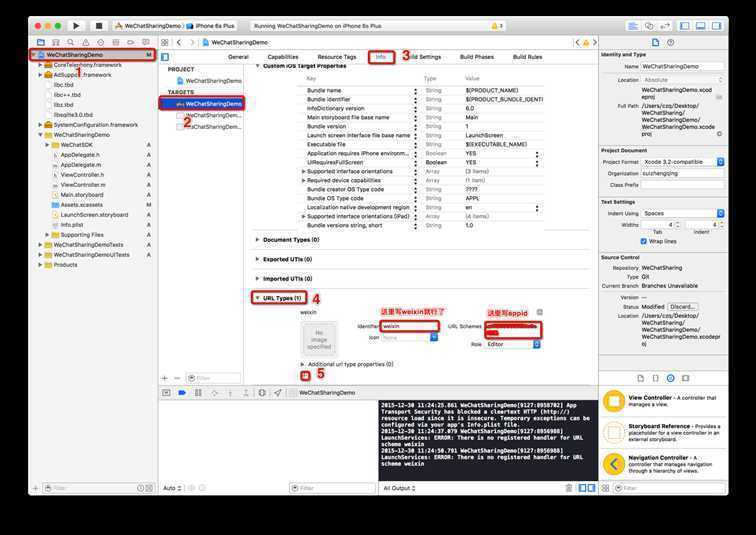Viewport: 756px width, 535px height.
Task: Hide the utilities panel
Action: click(716, 26)
